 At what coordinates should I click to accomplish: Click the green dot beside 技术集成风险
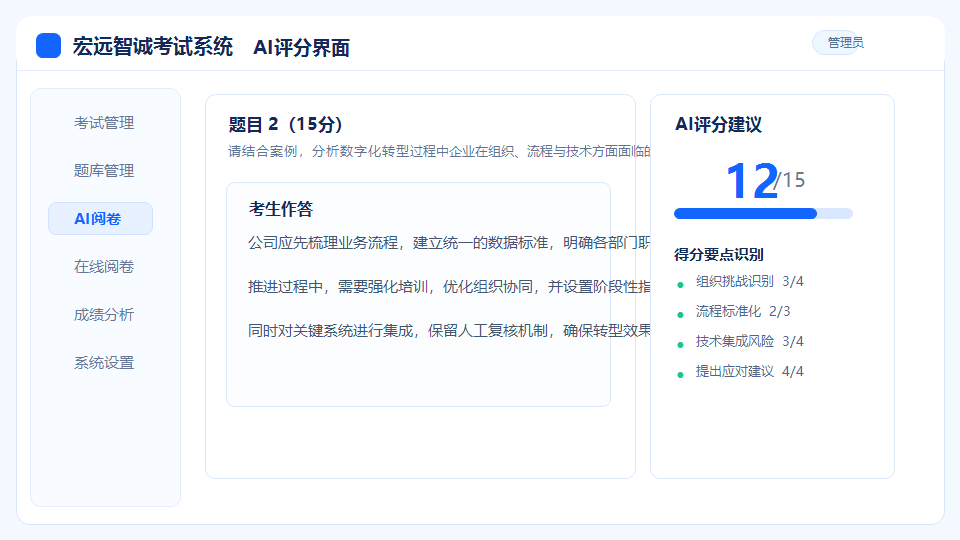680,345
